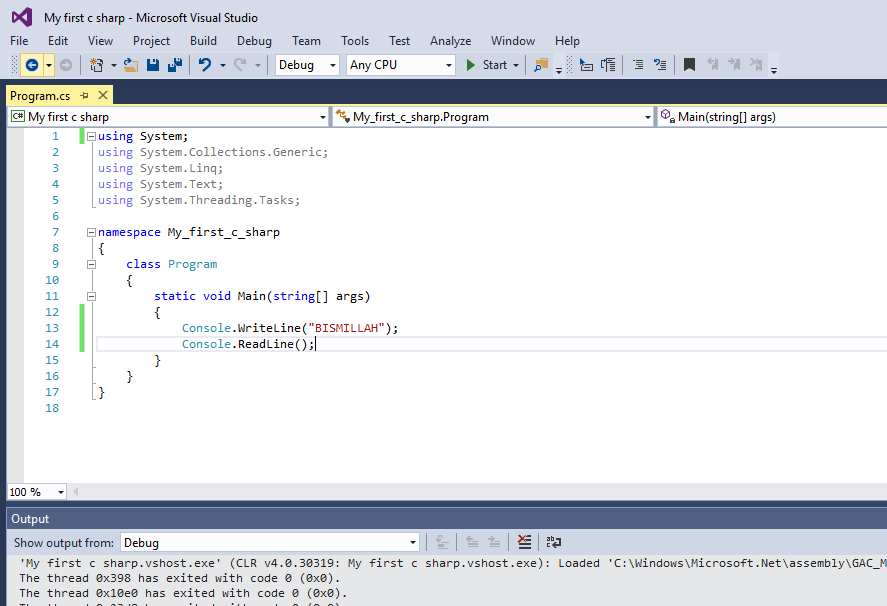887x606 pixels.
Task: Open the Build menu
Action: point(203,41)
